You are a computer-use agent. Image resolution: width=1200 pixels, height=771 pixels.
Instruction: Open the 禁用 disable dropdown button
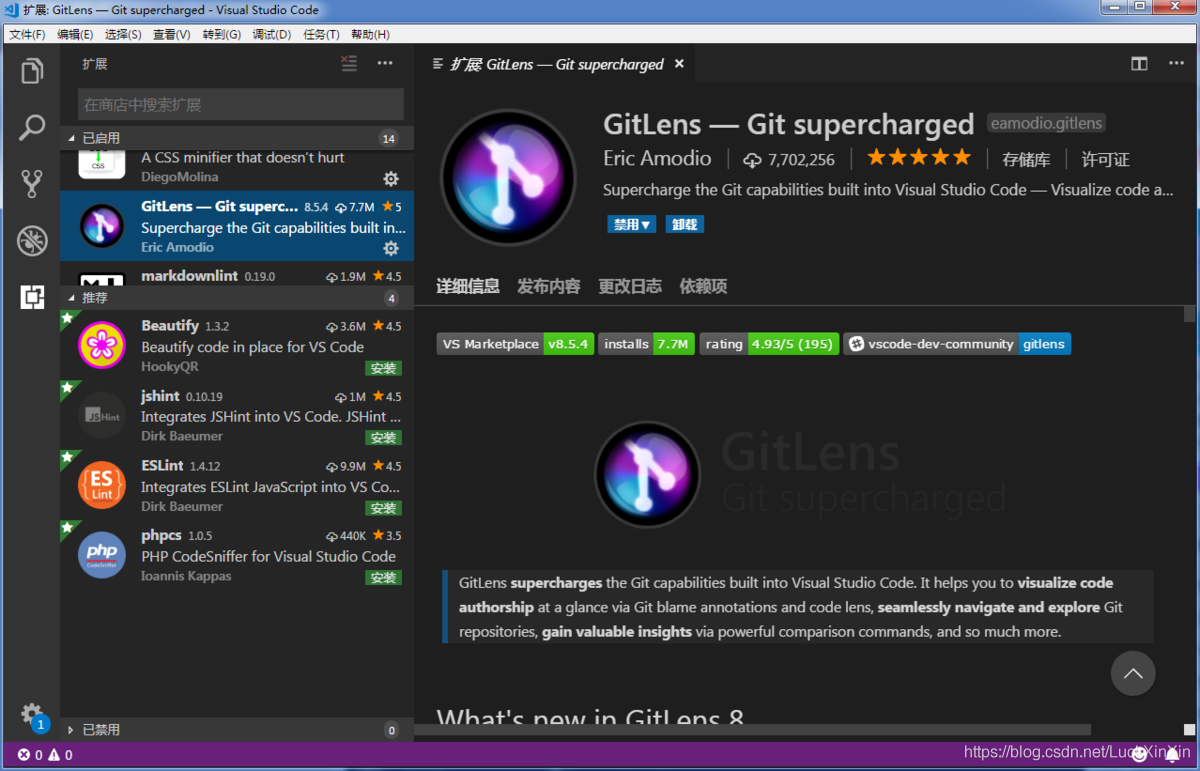click(631, 224)
